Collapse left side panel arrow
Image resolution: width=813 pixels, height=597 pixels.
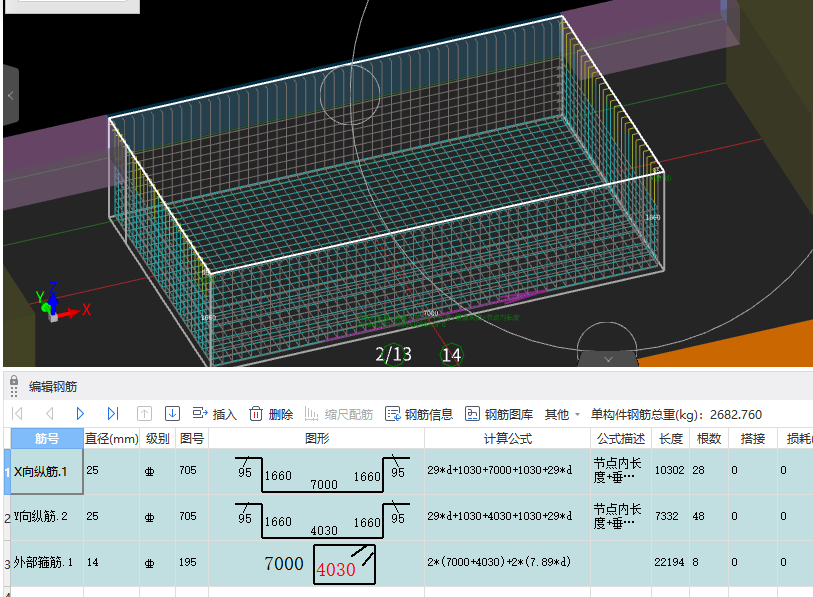pos(10,95)
